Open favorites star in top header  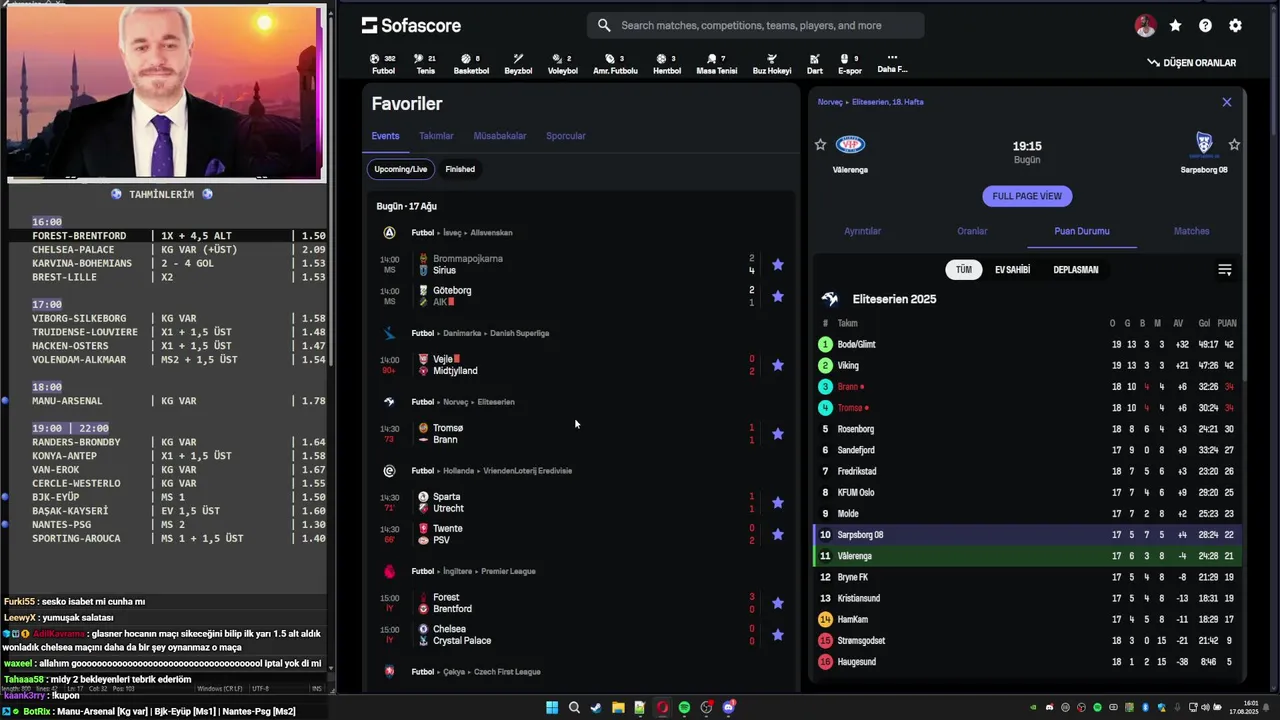[1176, 26]
